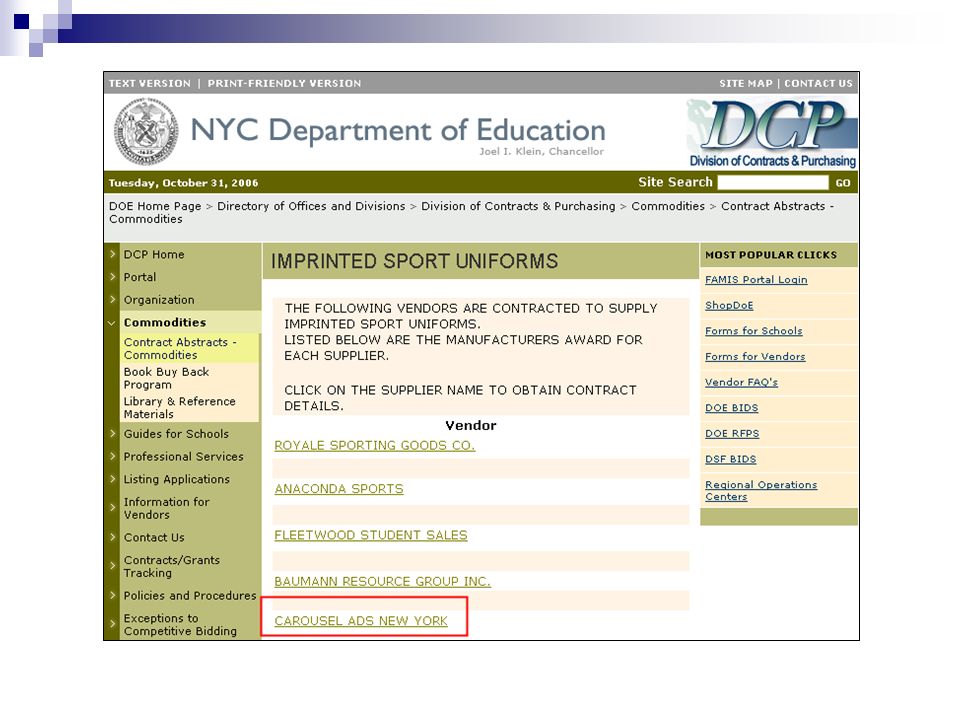Image resolution: width=960 pixels, height=720 pixels.
Task: Open Forms for Vendors link
Action: pyautogui.click(x=755, y=357)
